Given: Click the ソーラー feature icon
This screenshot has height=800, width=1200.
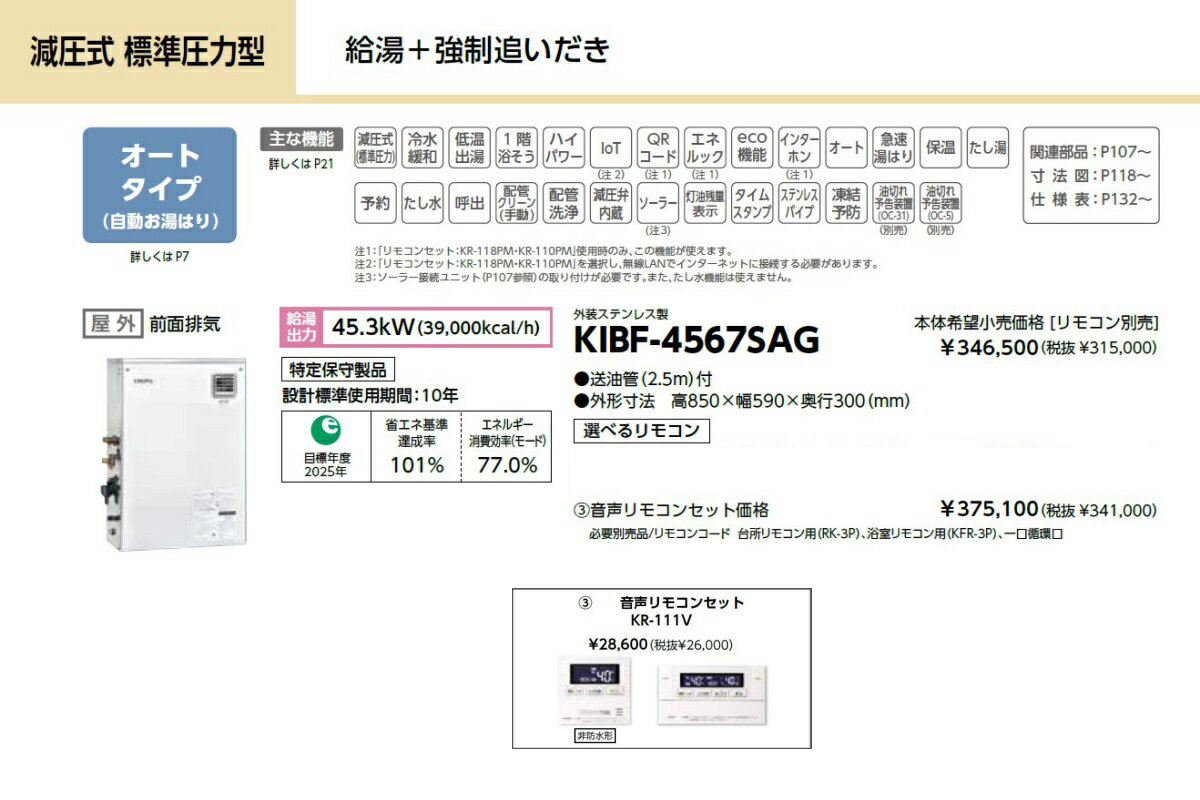Looking at the screenshot, I should pos(657,202).
